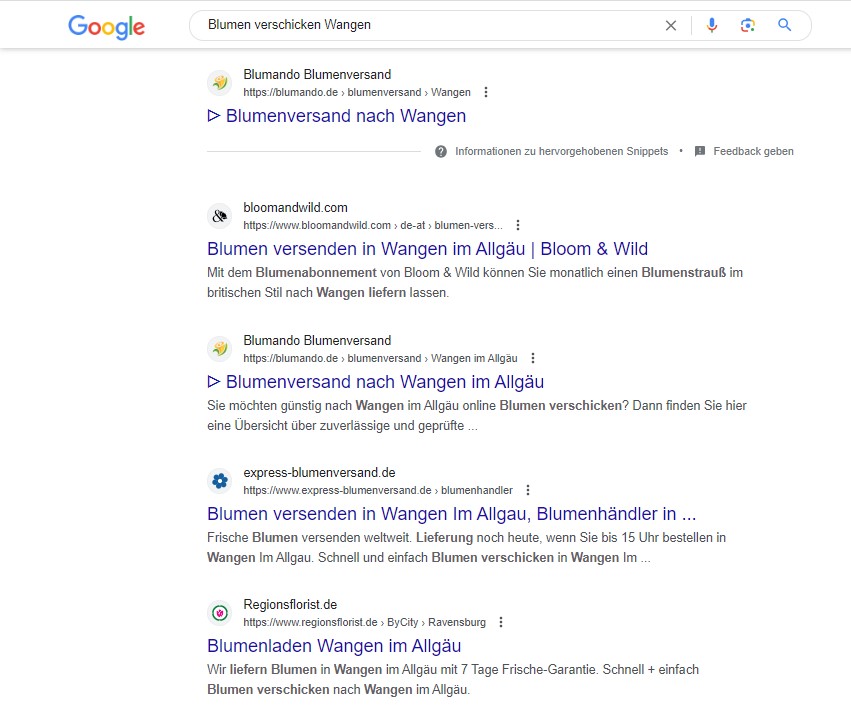This screenshot has height=727, width=851.
Task: Open the three-dot menu on the Blumando Allgäu result
Action: (x=532, y=358)
